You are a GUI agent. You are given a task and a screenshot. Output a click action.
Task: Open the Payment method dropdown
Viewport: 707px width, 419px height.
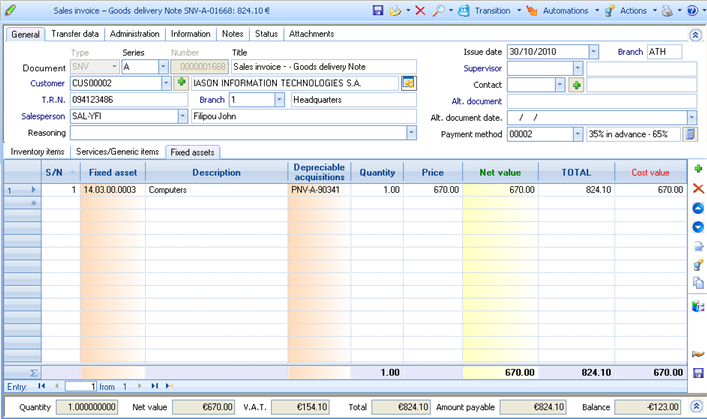(x=578, y=134)
